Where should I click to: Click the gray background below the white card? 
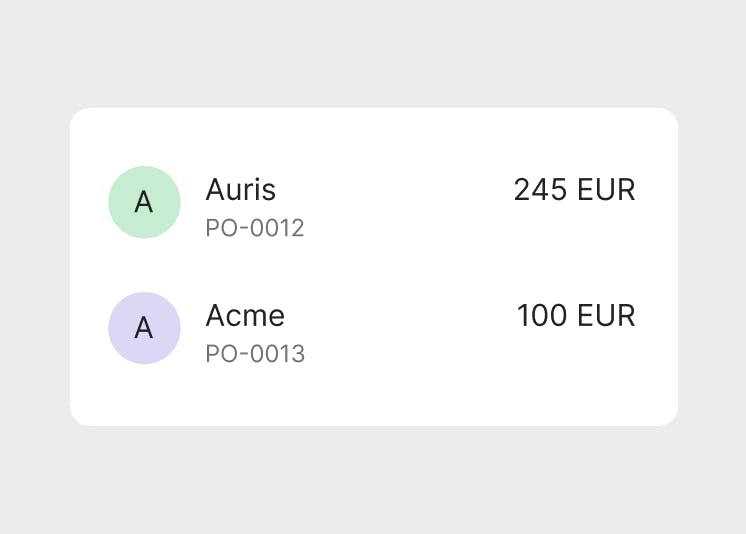pos(373,482)
